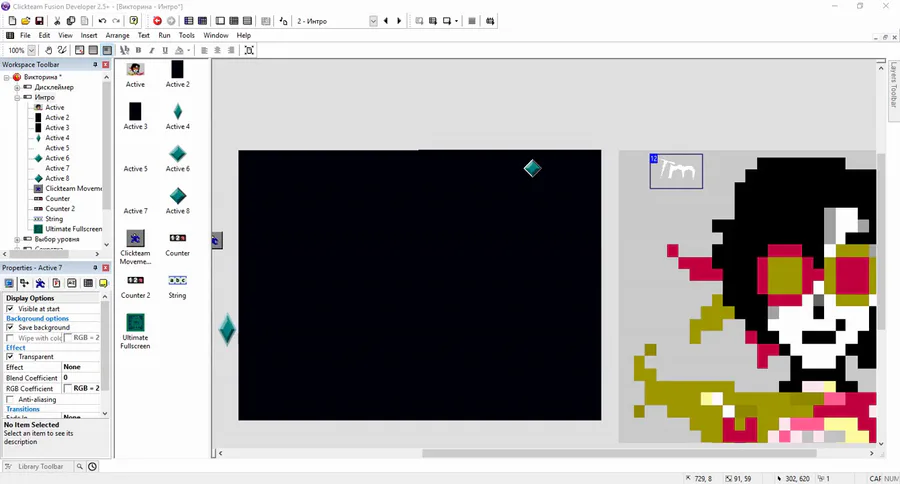Viewport: 900px width, 484px height.
Task: Go to the previous frame arrow
Action: coord(386,21)
